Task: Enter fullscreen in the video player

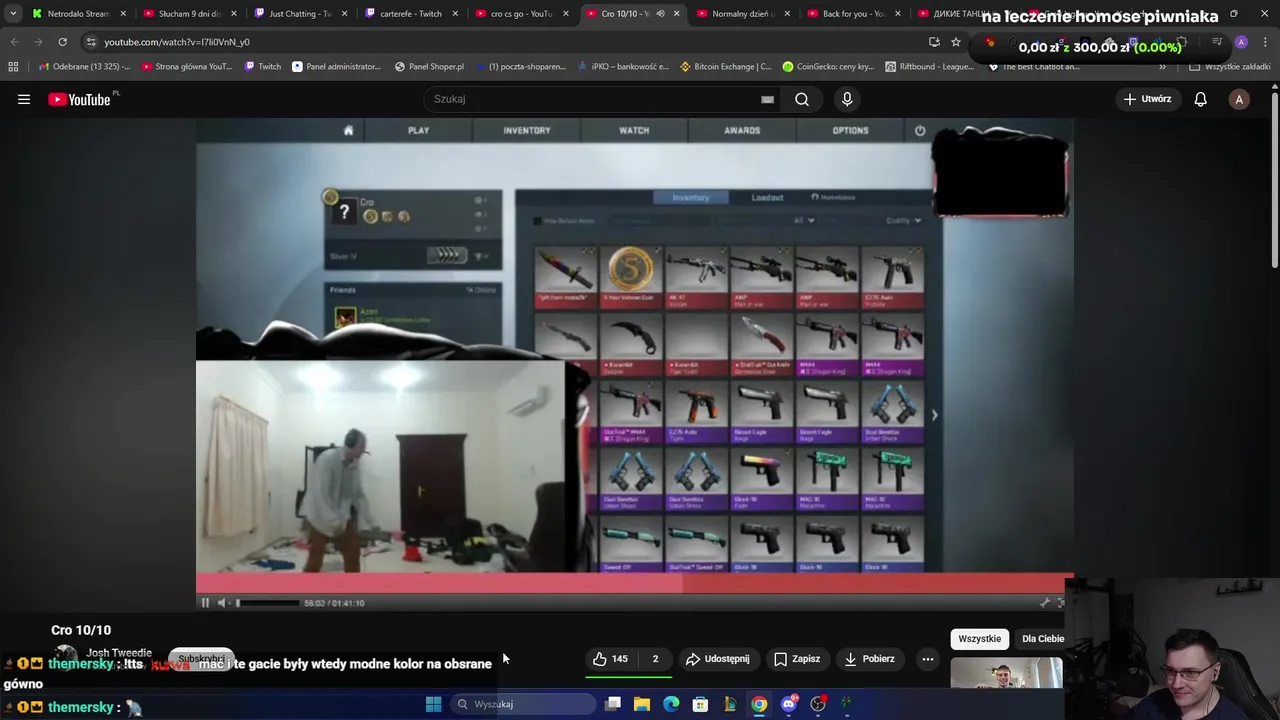Action: click(1061, 603)
